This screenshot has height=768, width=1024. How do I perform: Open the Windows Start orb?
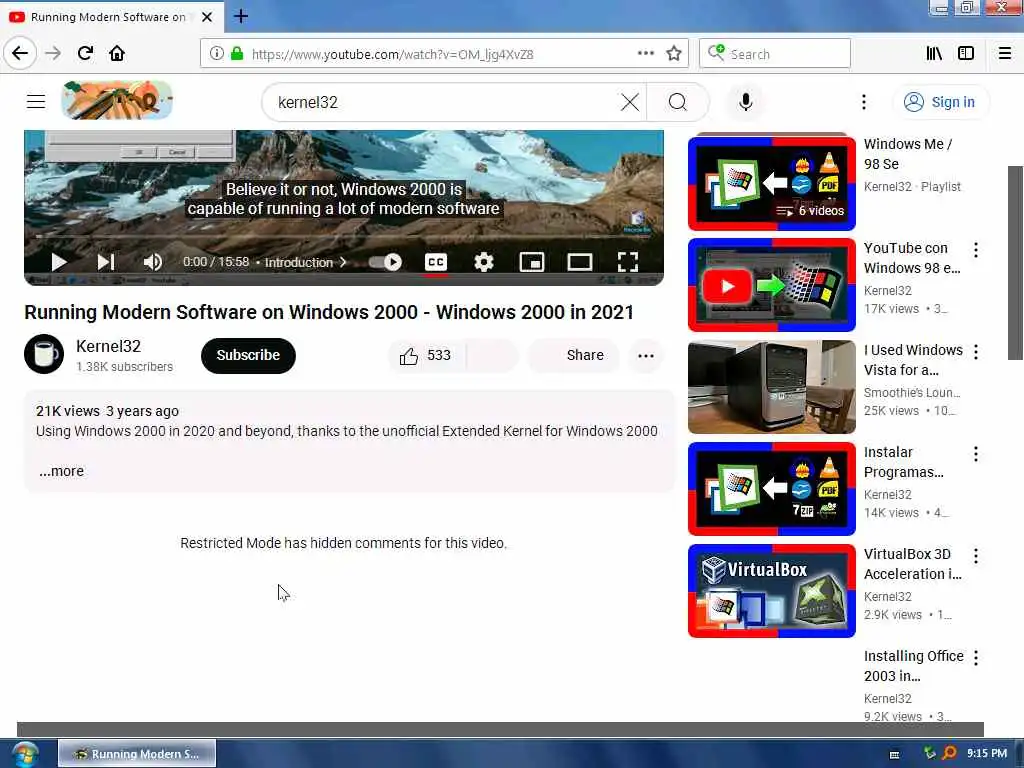[24, 754]
